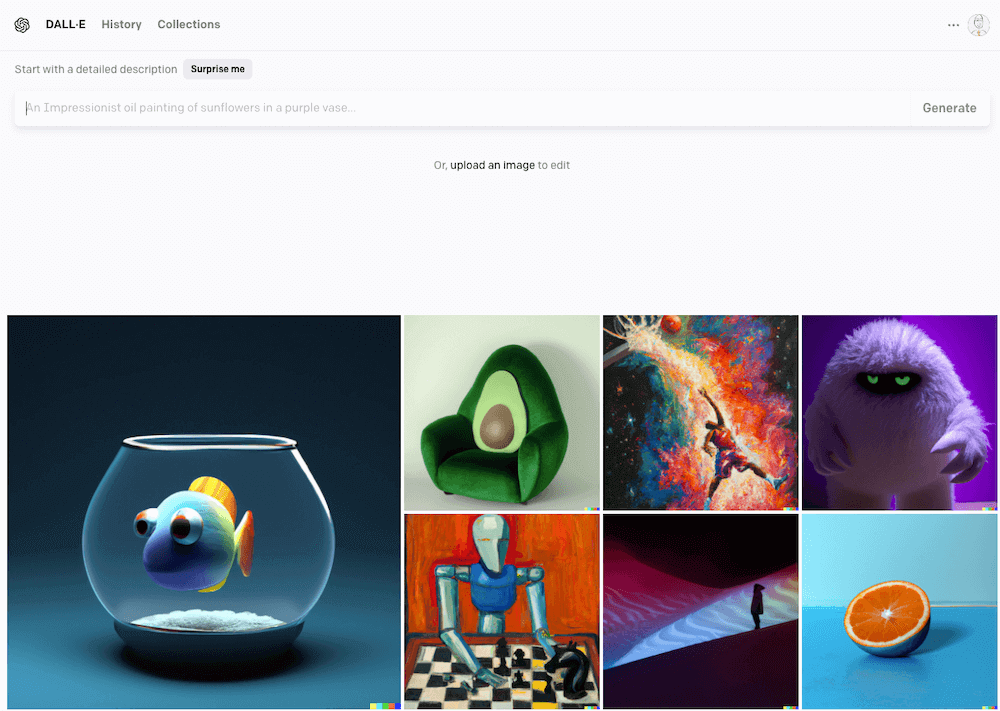
Task: Select the robot playing chess painting
Action: (x=502, y=612)
